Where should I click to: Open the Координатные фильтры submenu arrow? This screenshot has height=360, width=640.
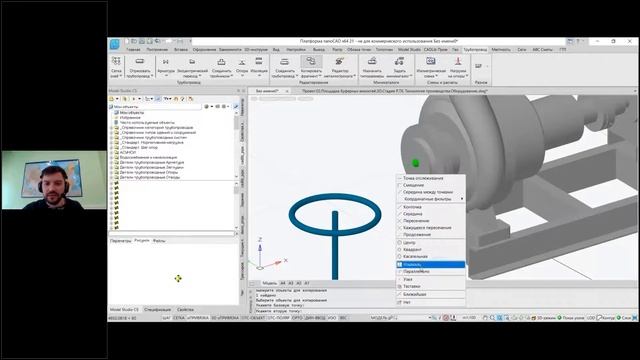pos(462,199)
